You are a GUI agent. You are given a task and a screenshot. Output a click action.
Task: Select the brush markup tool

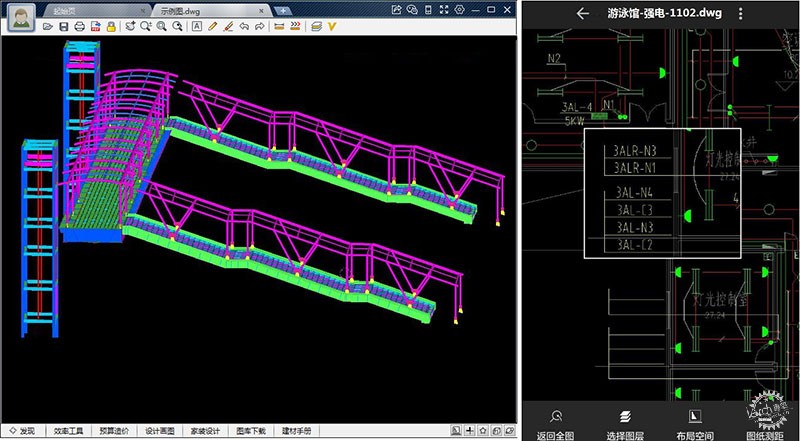point(228,27)
